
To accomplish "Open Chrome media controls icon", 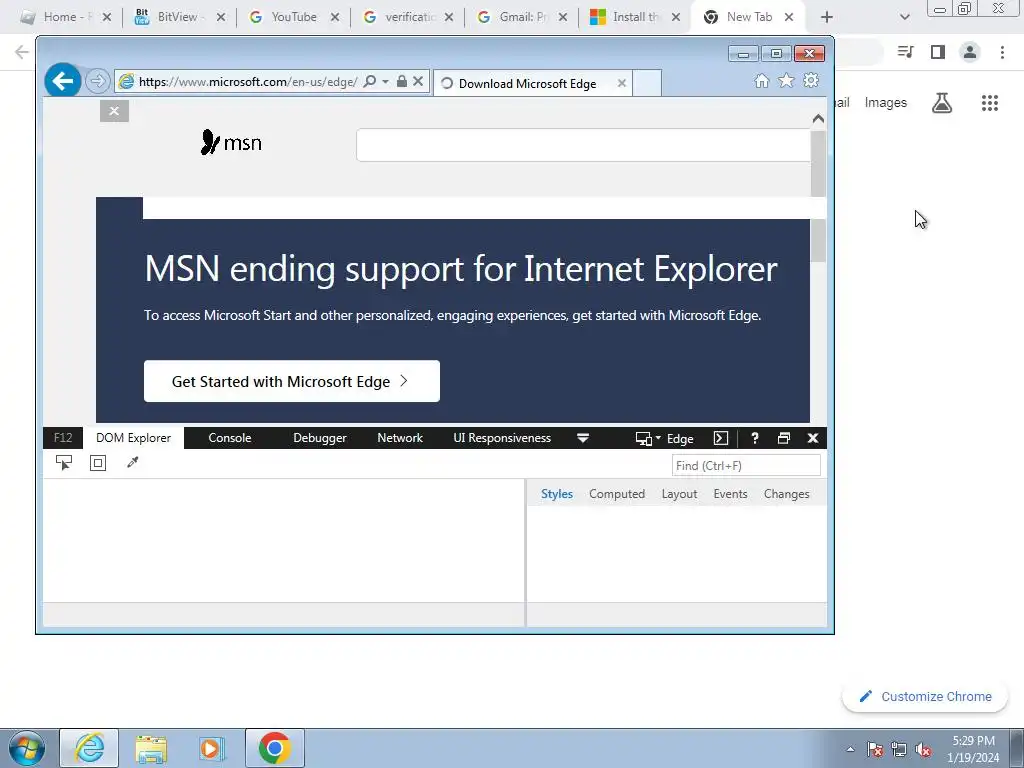I will click(905, 52).
